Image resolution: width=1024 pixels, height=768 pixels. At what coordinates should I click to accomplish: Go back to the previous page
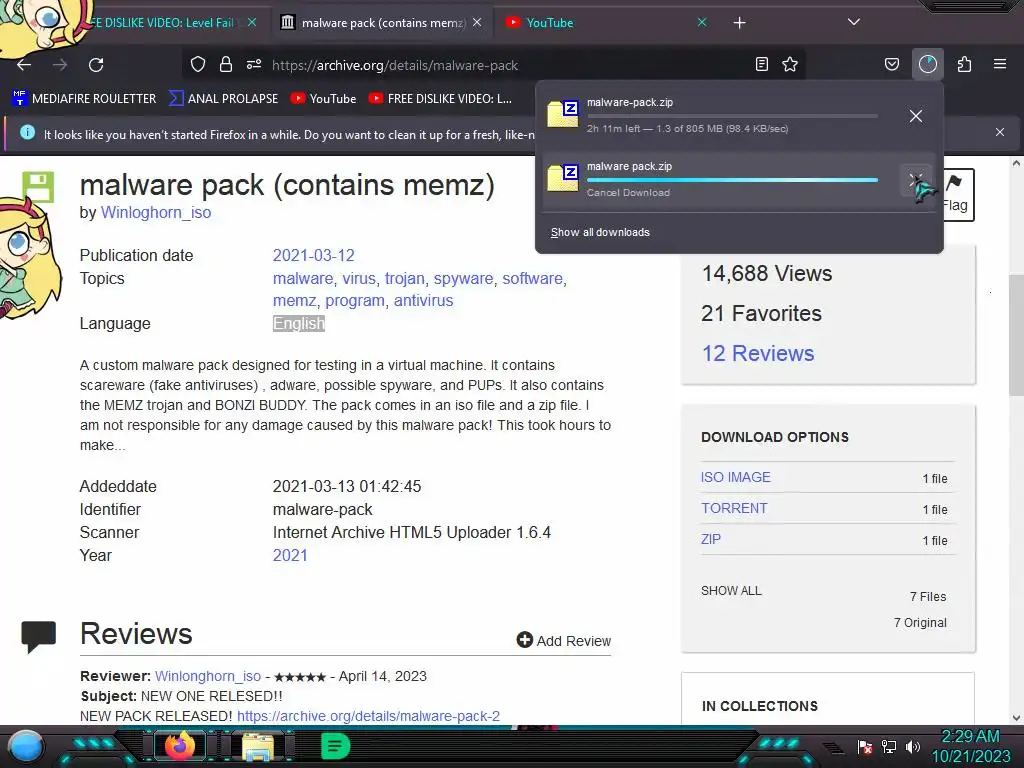click(24, 65)
